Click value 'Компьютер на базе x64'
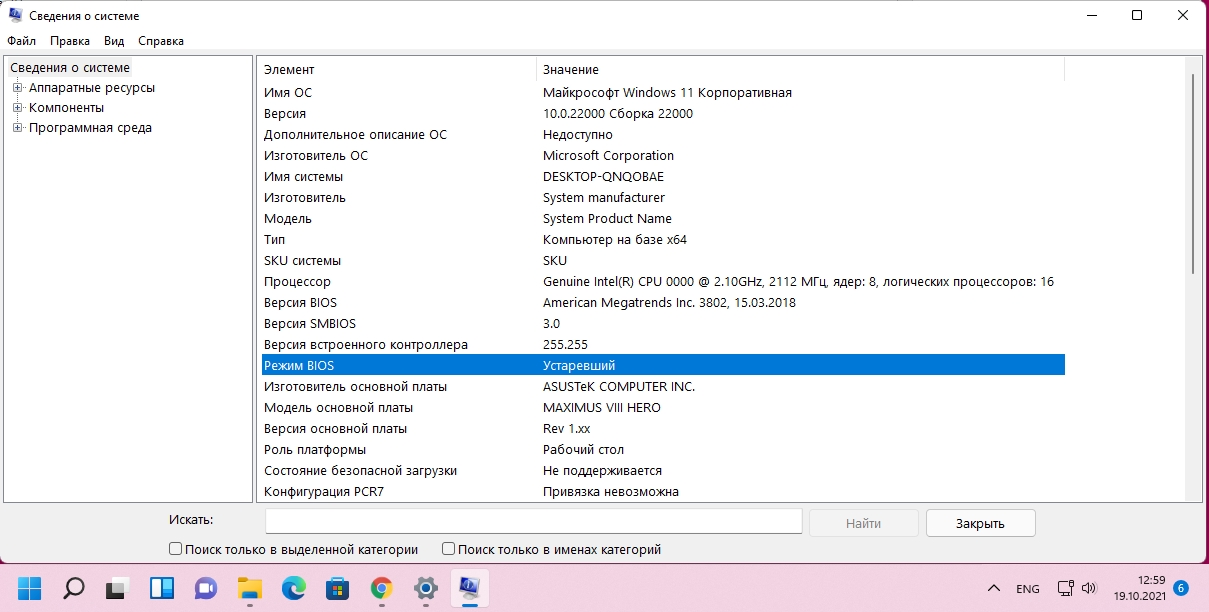The image size is (1209, 612). [x=615, y=240]
